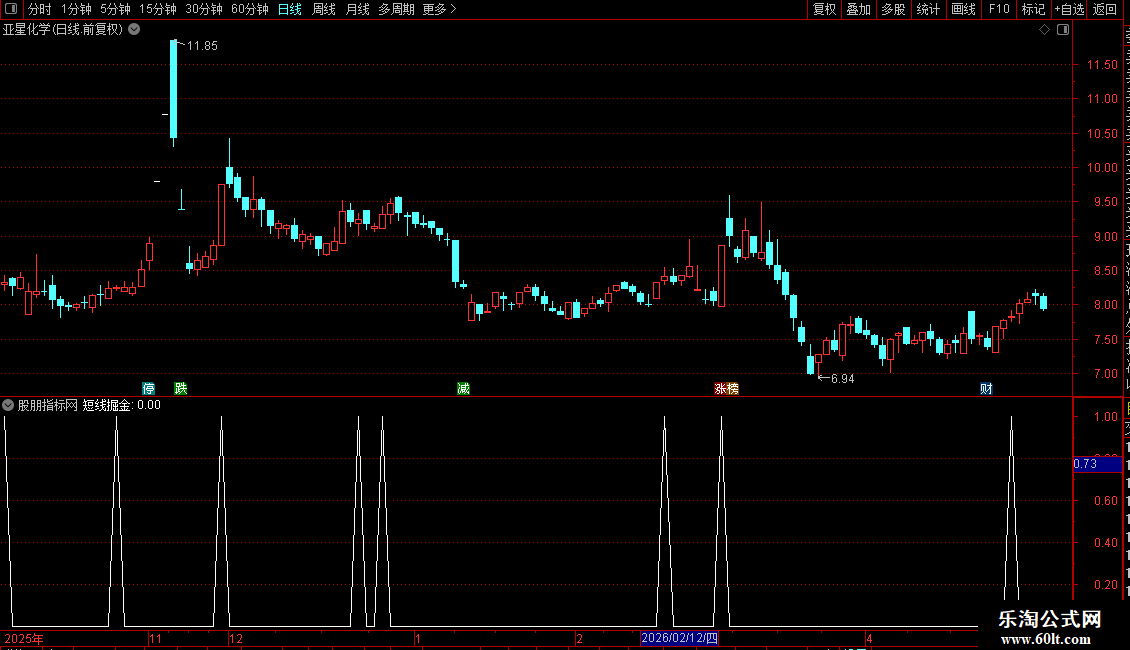Open the 画线 drawing tools
The height and width of the screenshot is (650, 1130).
click(x=963, y=9)
